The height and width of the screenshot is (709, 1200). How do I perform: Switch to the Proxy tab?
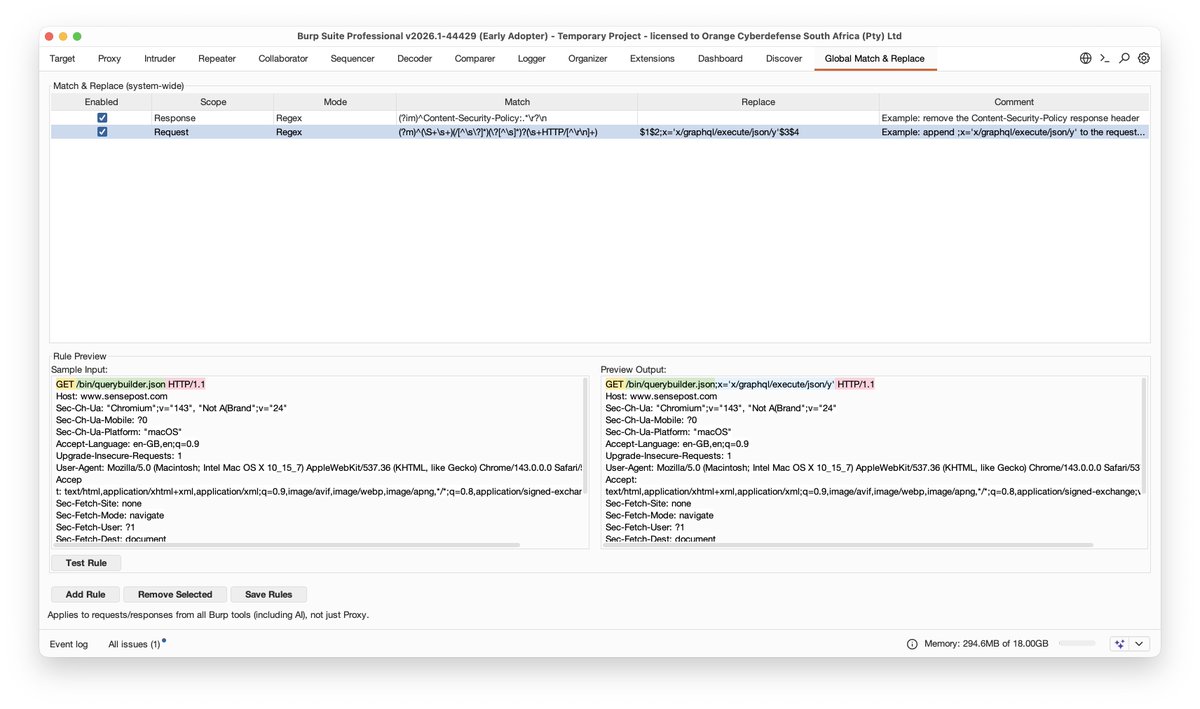(110, 59)
